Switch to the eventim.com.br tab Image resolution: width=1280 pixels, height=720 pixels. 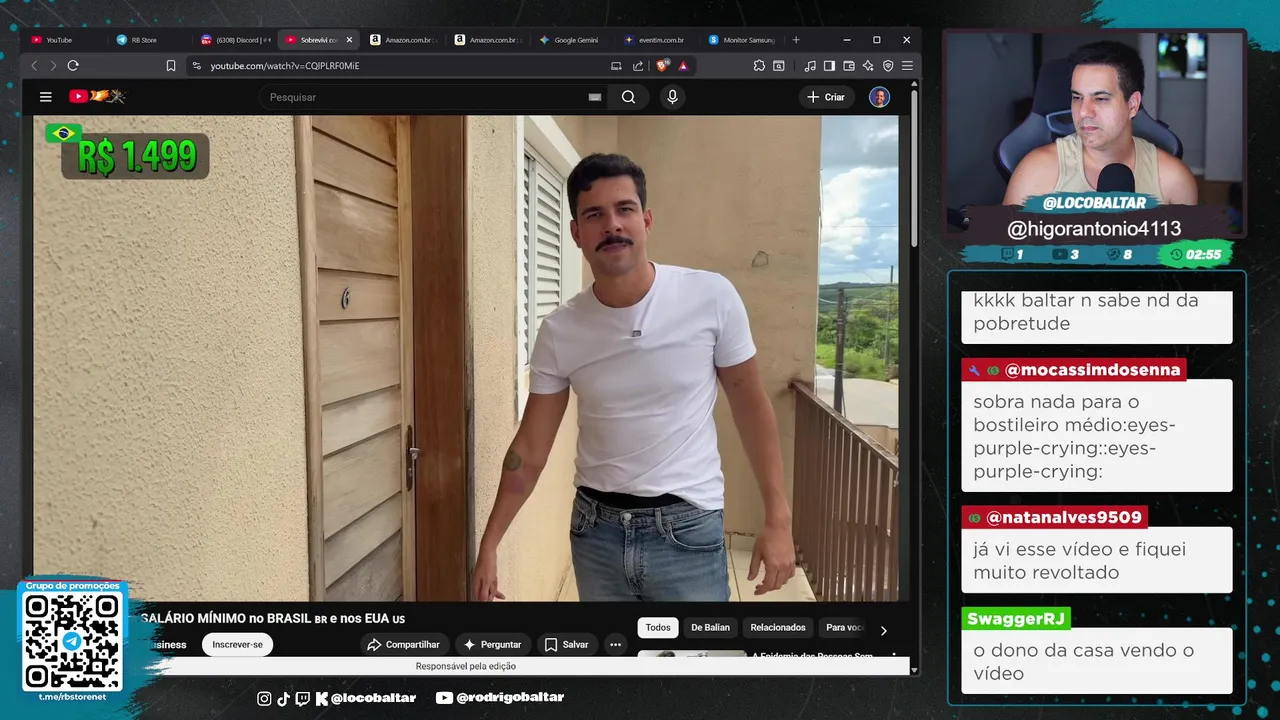658,40
